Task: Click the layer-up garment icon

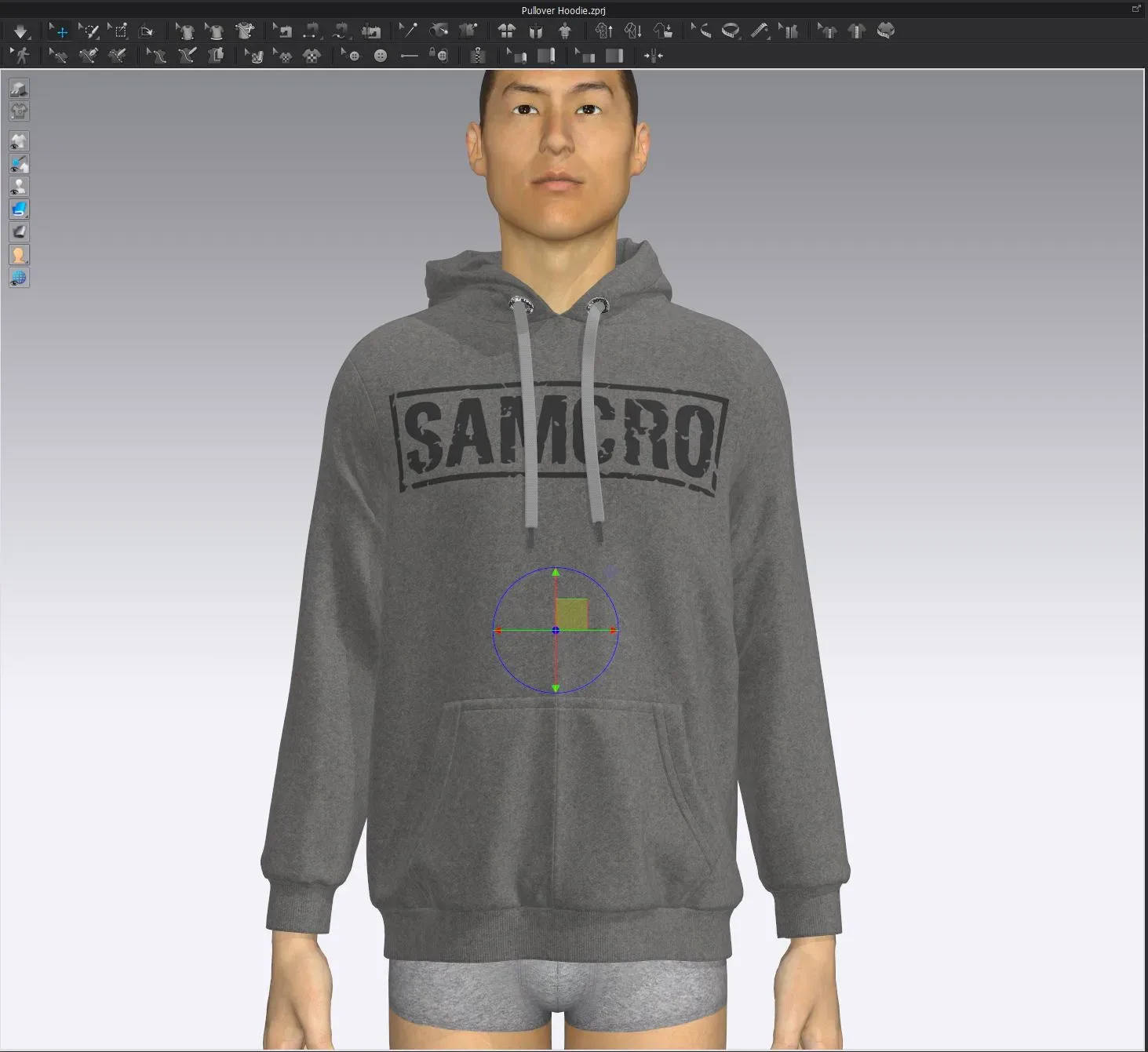Action: click(604, 31)
